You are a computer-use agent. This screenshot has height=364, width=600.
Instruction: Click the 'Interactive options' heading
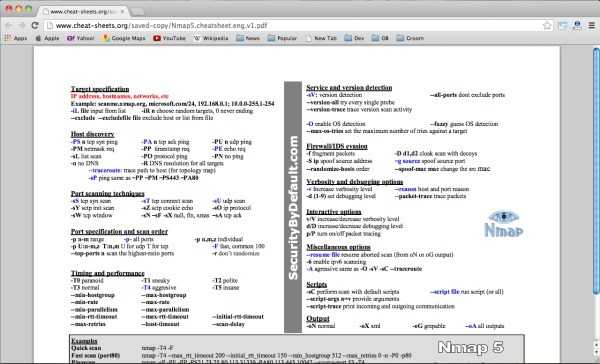click(334, 212)
